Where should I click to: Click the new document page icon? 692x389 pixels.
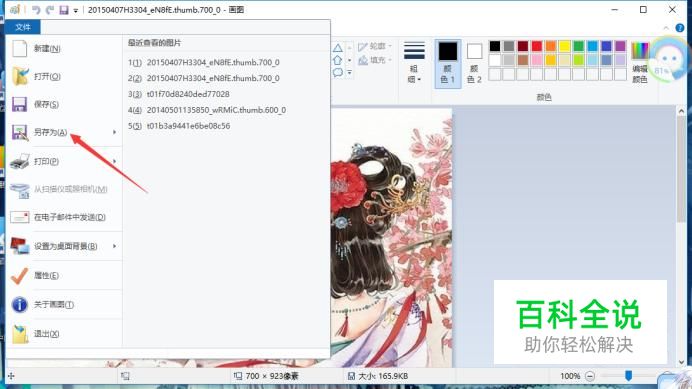pos(19,49)
